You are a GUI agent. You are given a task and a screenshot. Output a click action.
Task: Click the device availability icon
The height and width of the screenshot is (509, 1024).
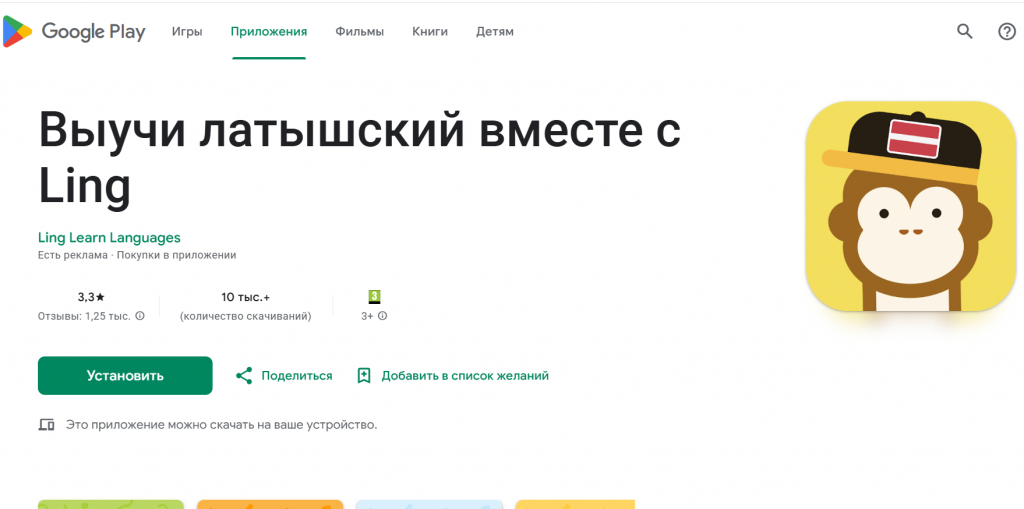[46, 425]
